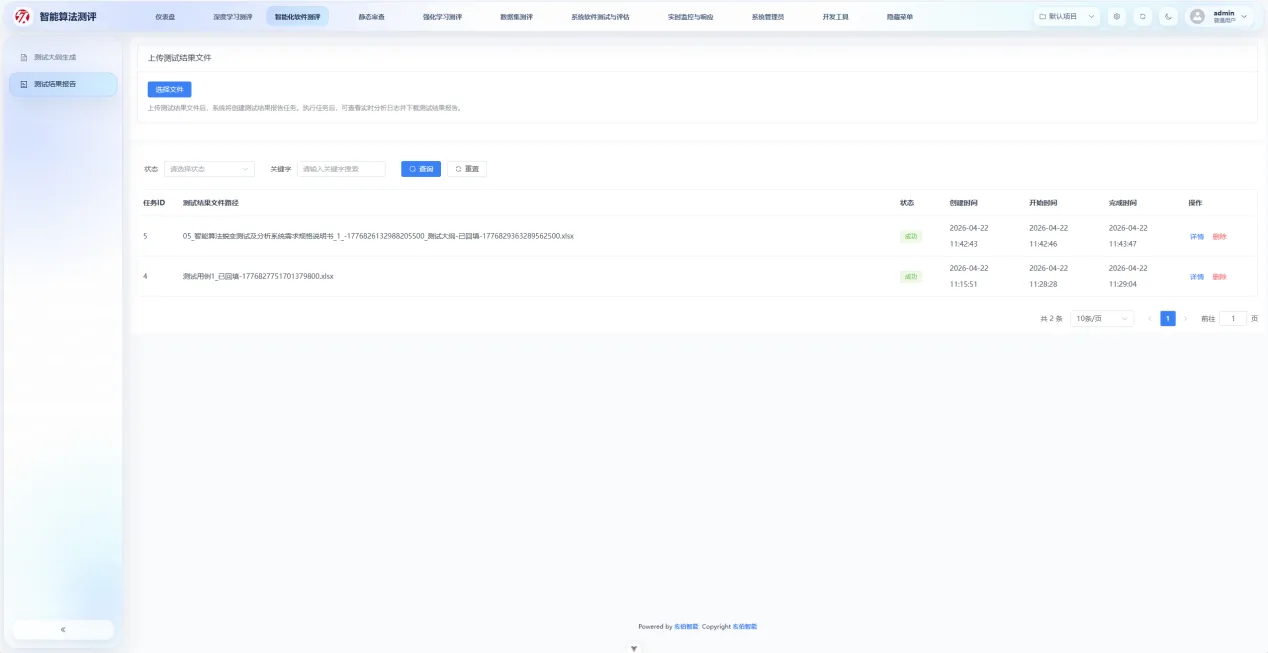Click the 测试结果报告 sidebar icon
1268x653 pixels.
(24, 84)
